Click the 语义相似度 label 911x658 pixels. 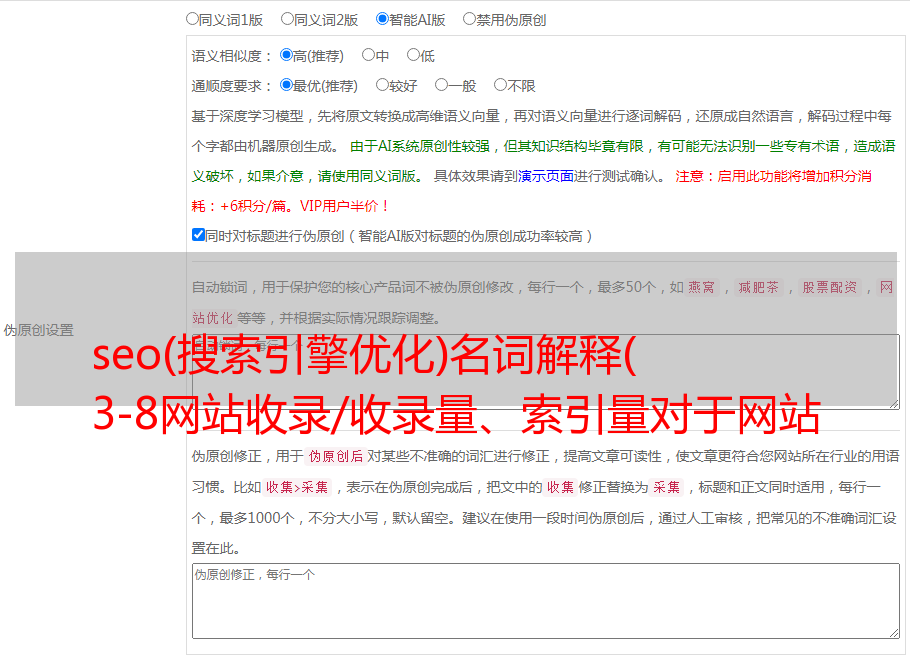231,56
